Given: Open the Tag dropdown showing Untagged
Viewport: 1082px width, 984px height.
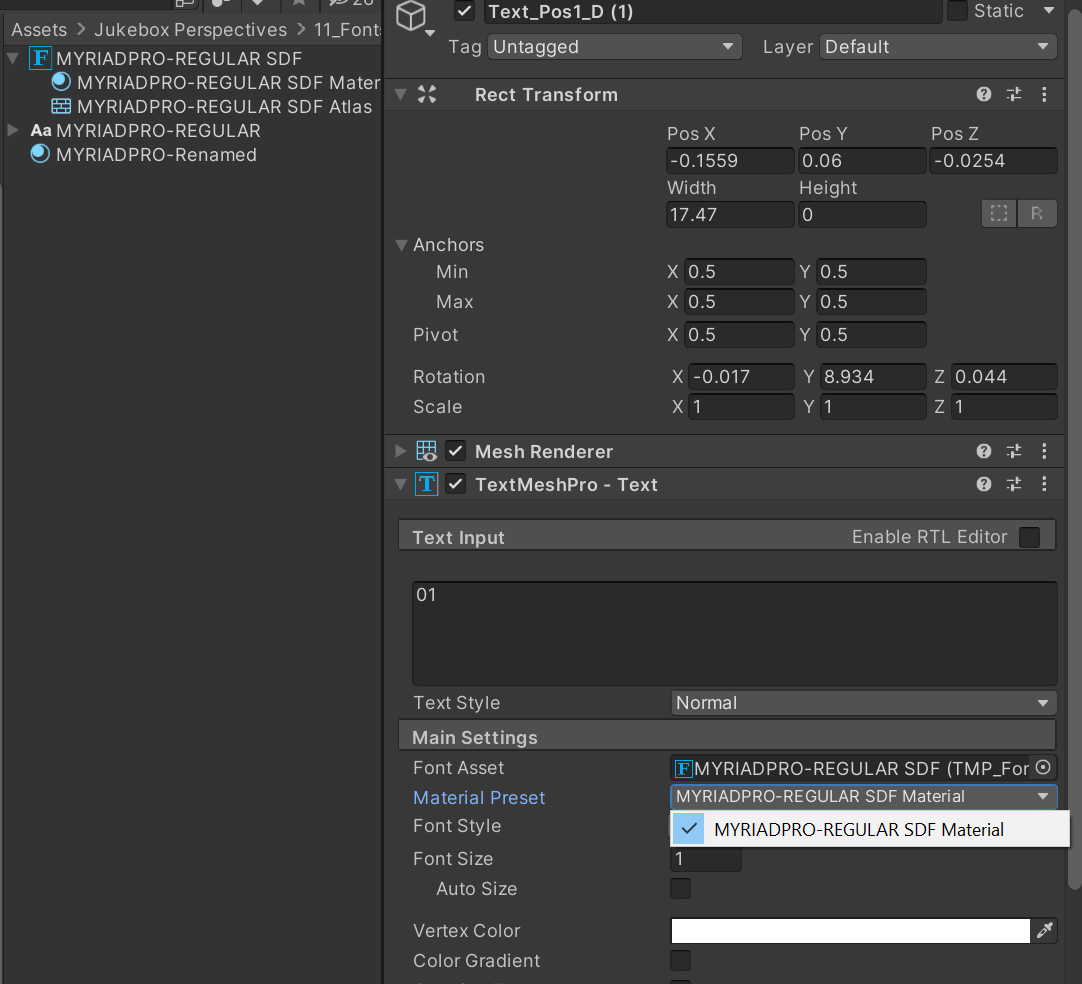Looking at the screenshot, I should (614, 46).
